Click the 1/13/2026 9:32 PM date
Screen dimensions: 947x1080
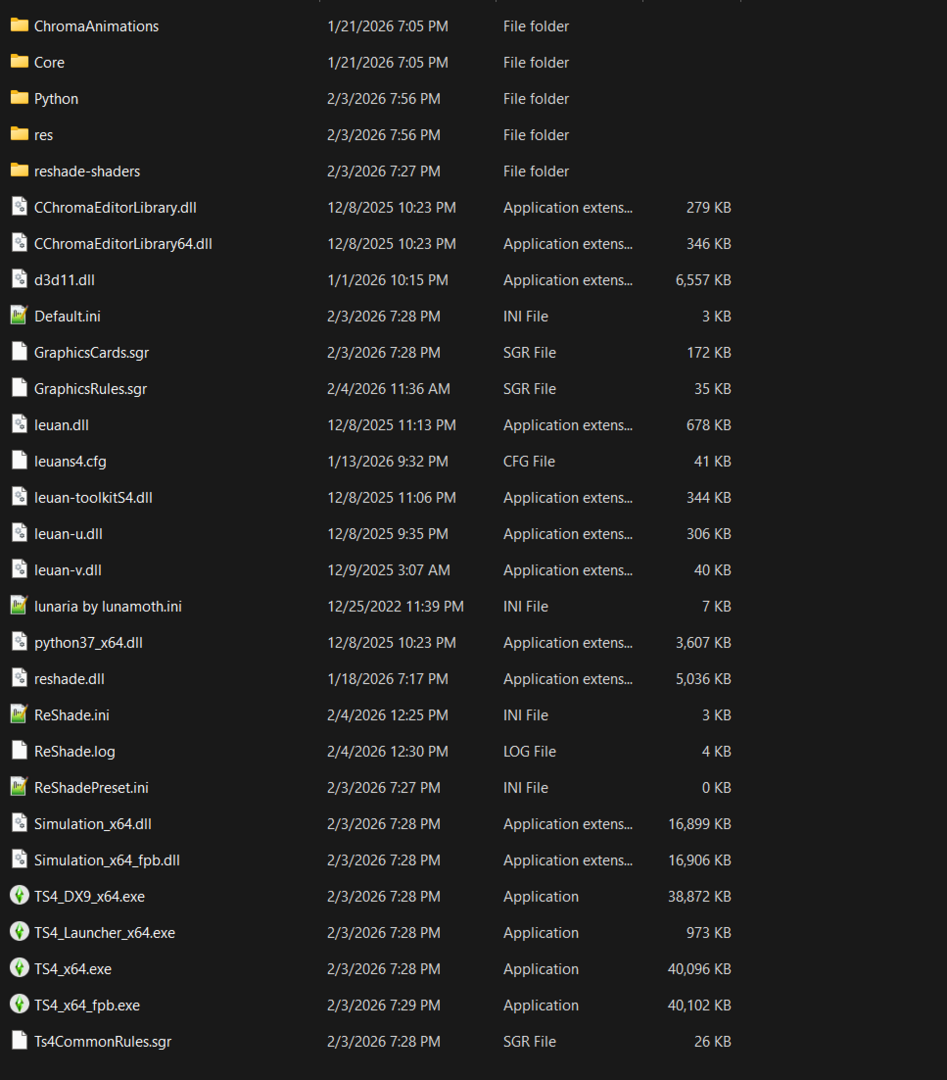pos(388,461)
